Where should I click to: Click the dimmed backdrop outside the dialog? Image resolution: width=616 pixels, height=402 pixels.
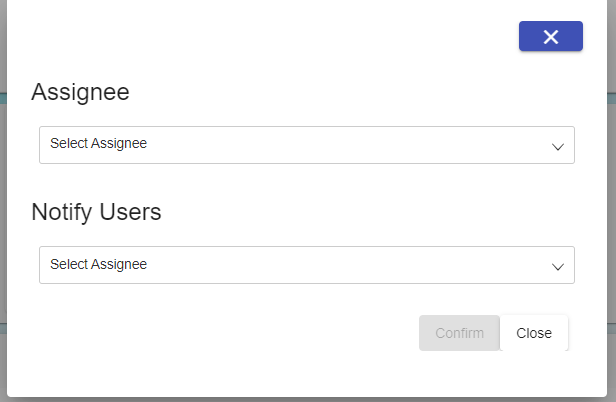coord(4,200)
